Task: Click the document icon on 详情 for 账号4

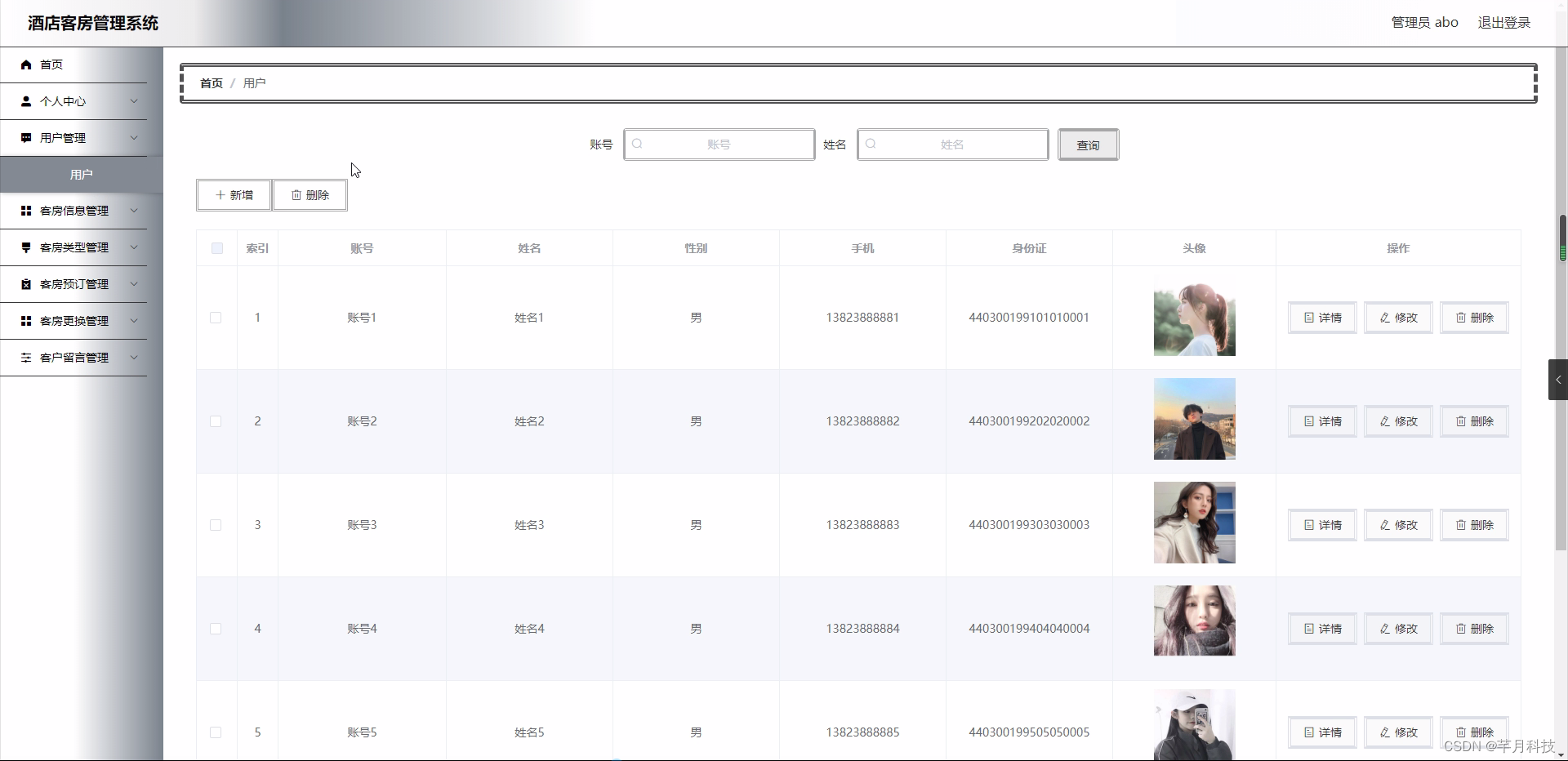Action: [x=1309, y=629]
